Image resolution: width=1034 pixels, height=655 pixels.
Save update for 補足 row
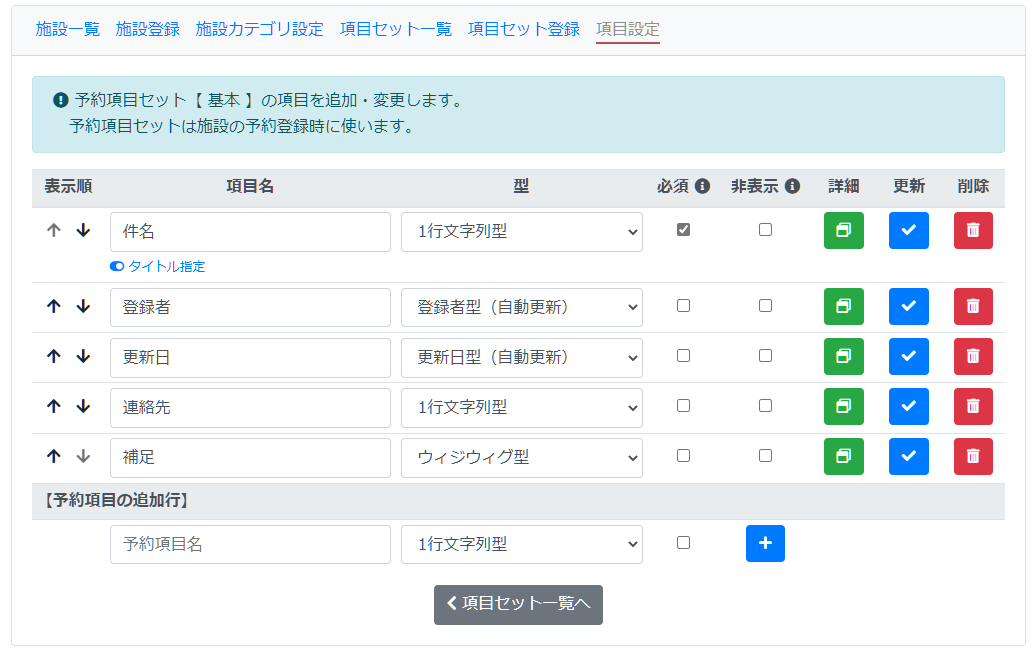[909, 456]
